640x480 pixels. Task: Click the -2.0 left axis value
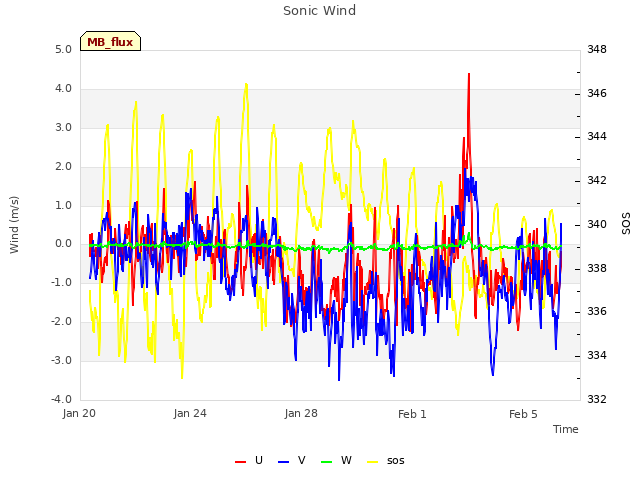pyautogui.click(x=61, y=322)
